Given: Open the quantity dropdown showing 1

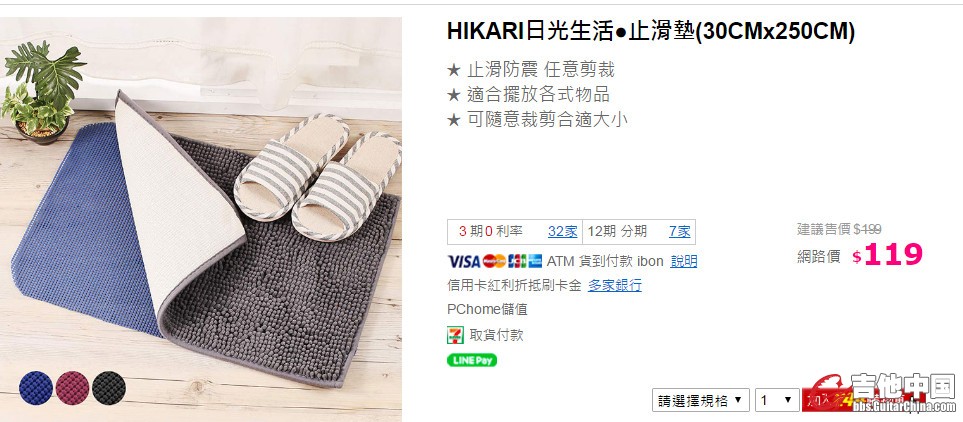Looking at the screenshot, I should coord(777,401).
